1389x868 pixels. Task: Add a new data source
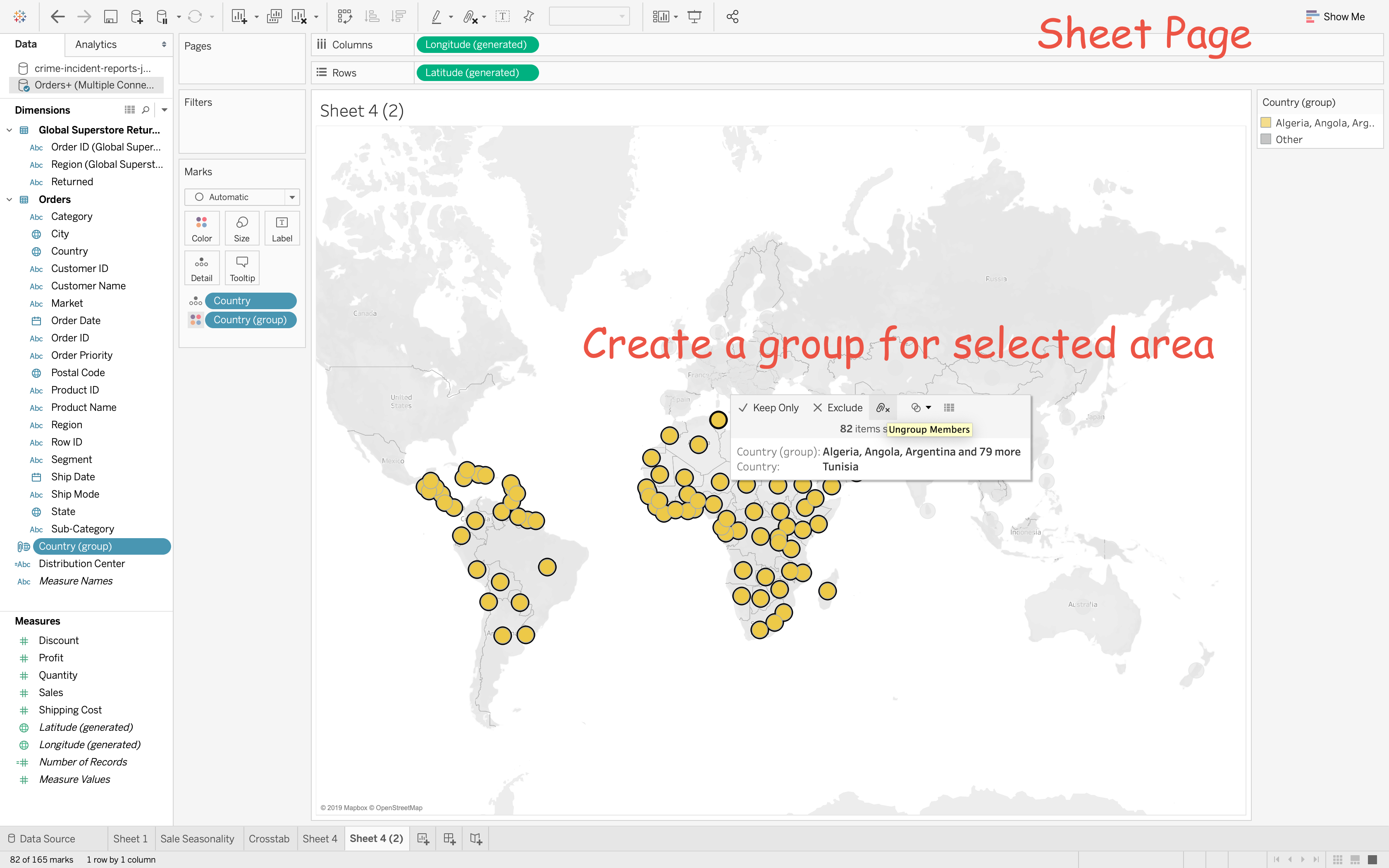pos(136,17)
